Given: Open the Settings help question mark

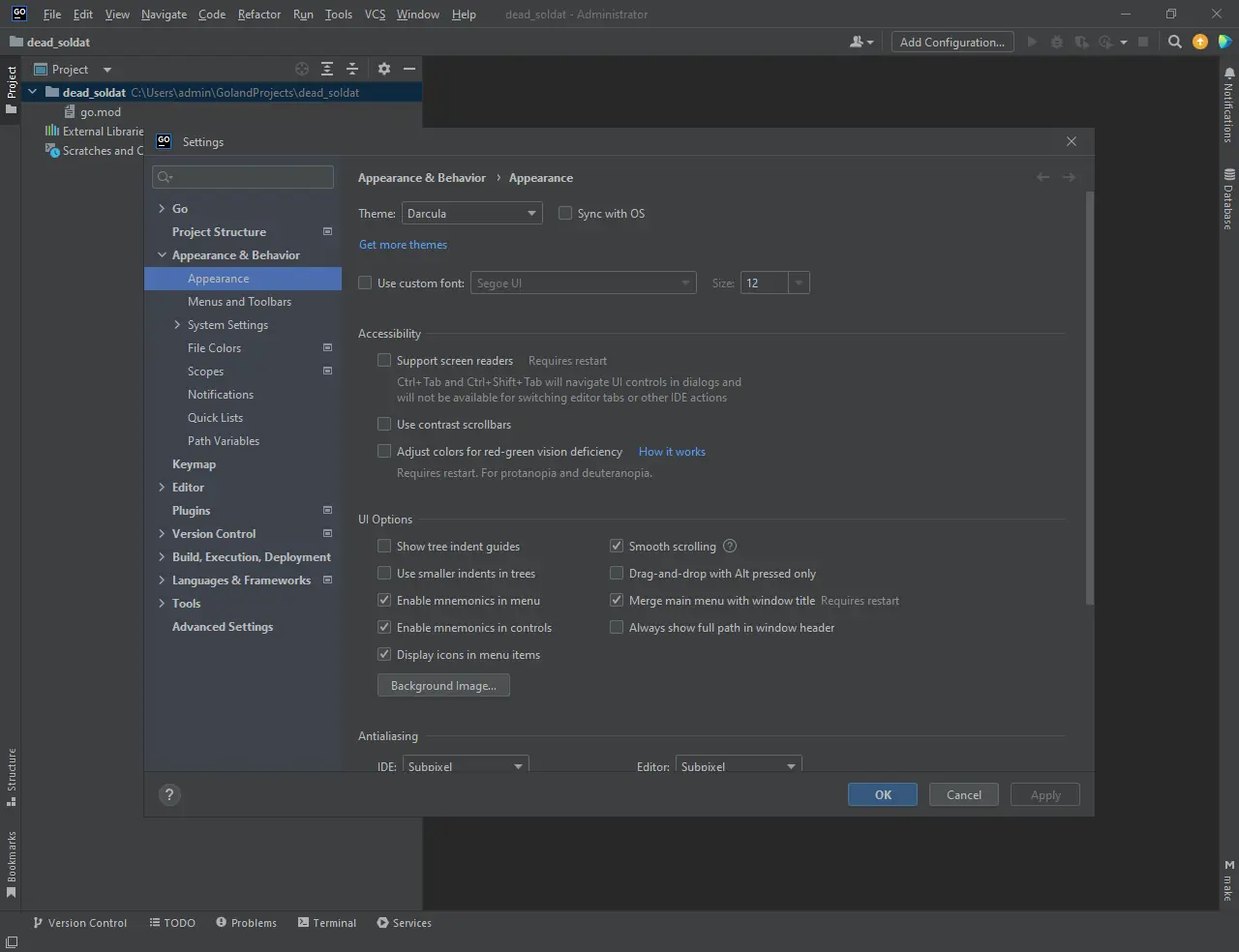Looking at the screenshot, I should click(x=169, y=795).
